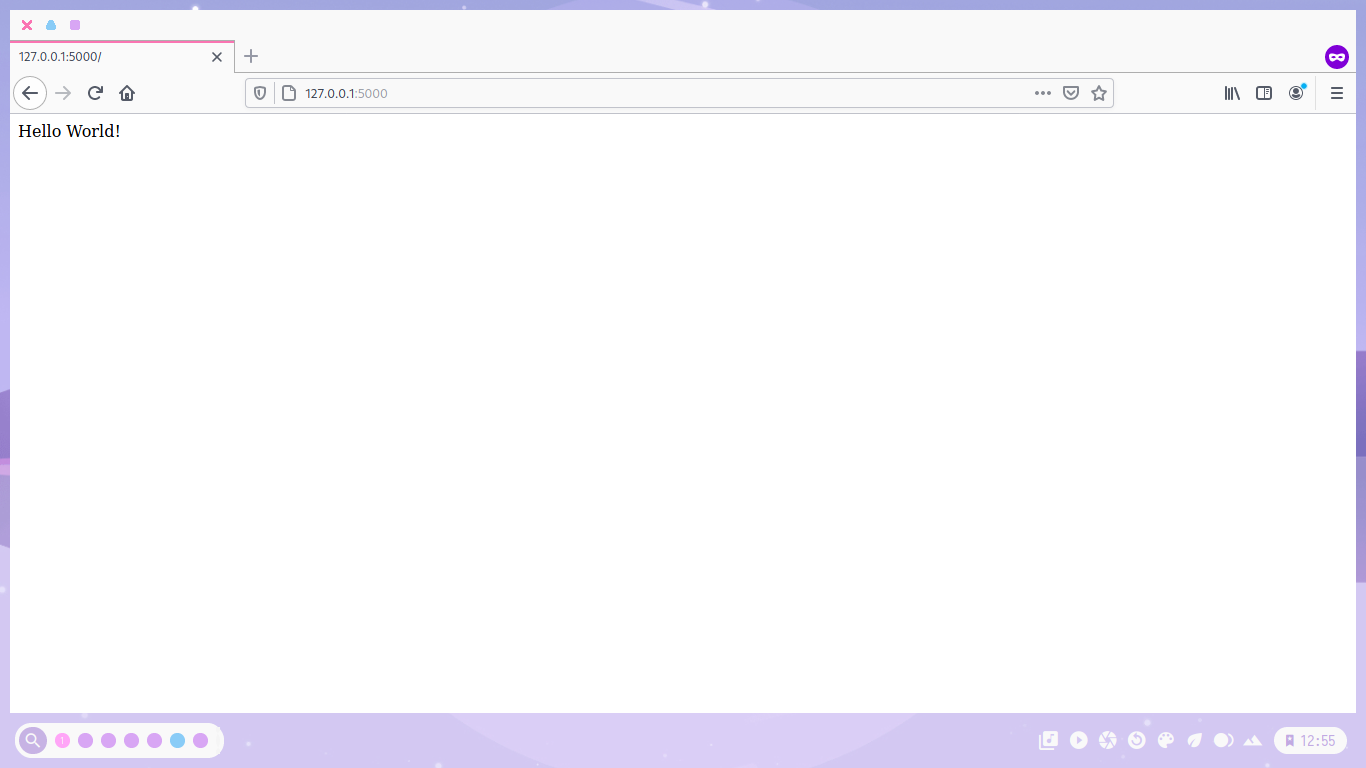Screen dimensions: 1366x768
Task: Click the Reload page button
Action: point(95,93)
